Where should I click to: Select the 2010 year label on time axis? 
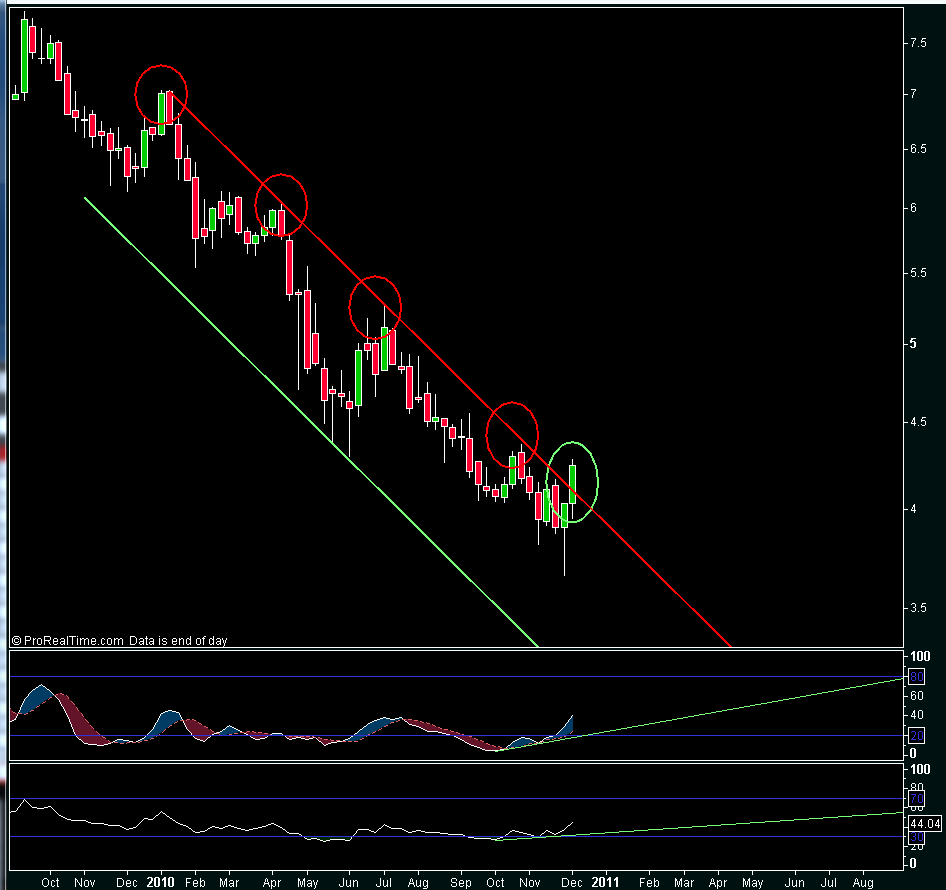tap(160, 882)
